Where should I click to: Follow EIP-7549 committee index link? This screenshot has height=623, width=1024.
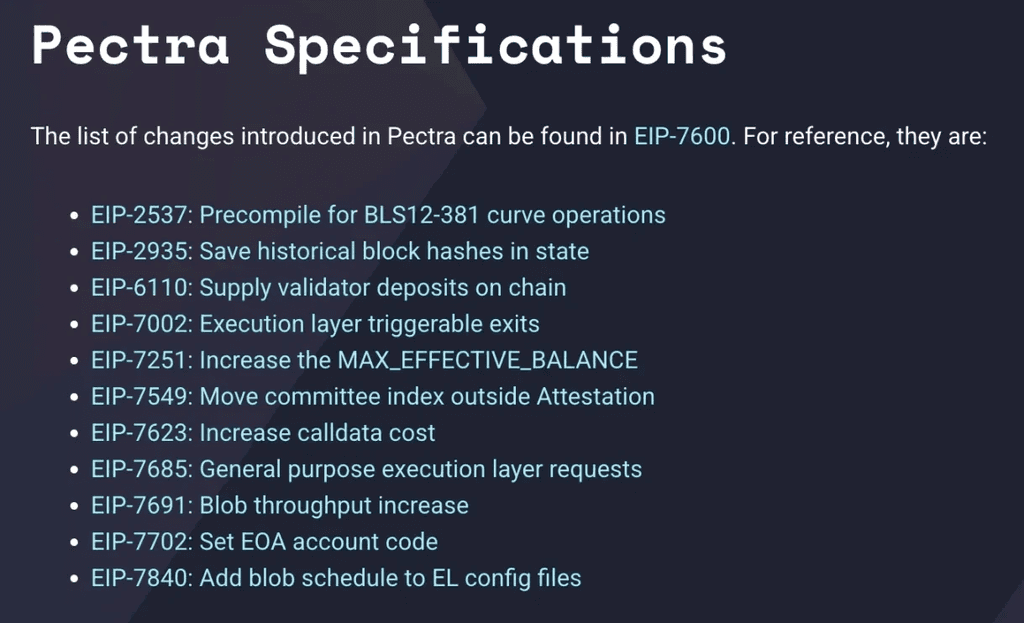[373, 396]
